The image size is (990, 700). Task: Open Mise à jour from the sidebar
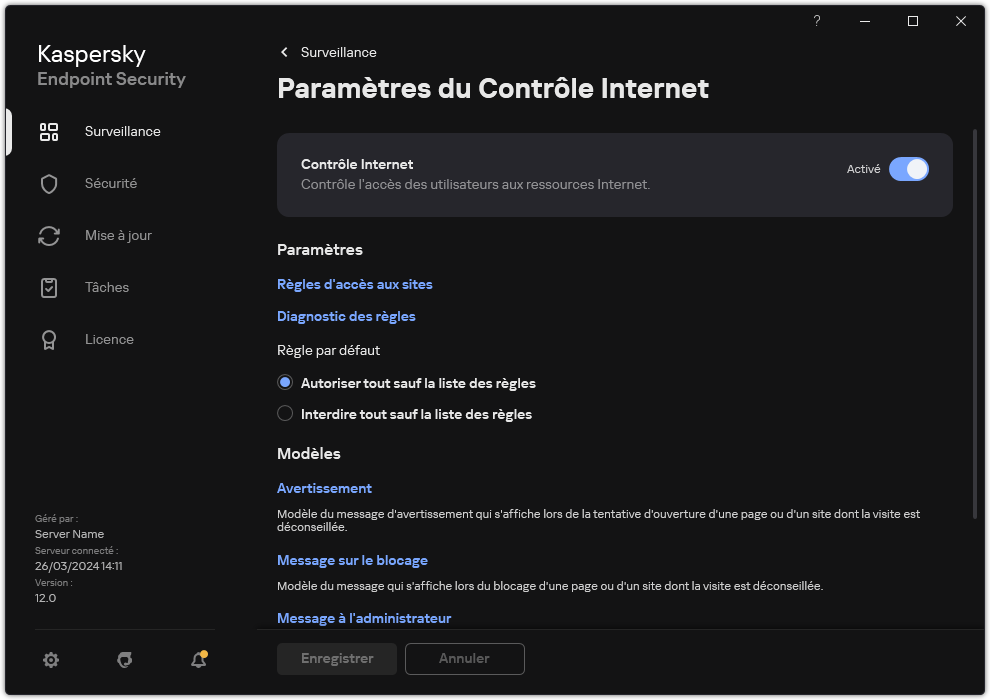pyautogui.click(x=48, y=235)
